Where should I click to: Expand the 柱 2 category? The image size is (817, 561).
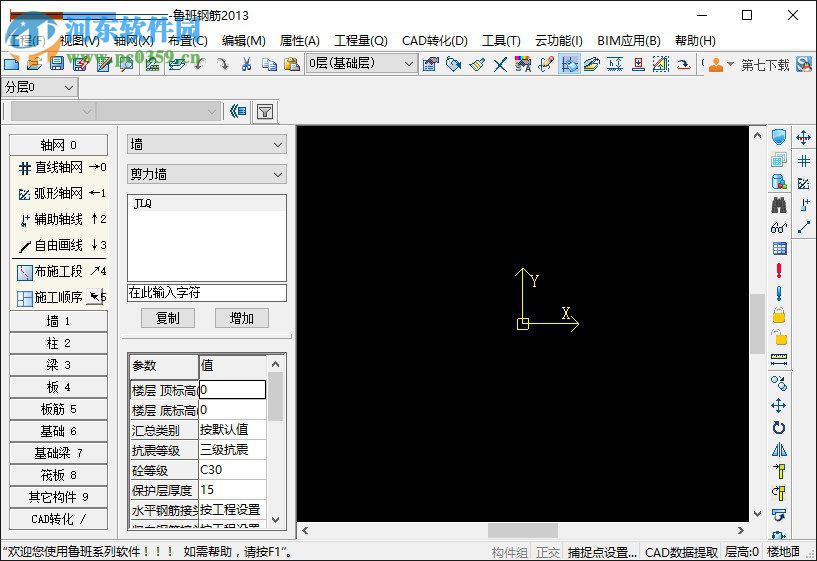point(58,343)
